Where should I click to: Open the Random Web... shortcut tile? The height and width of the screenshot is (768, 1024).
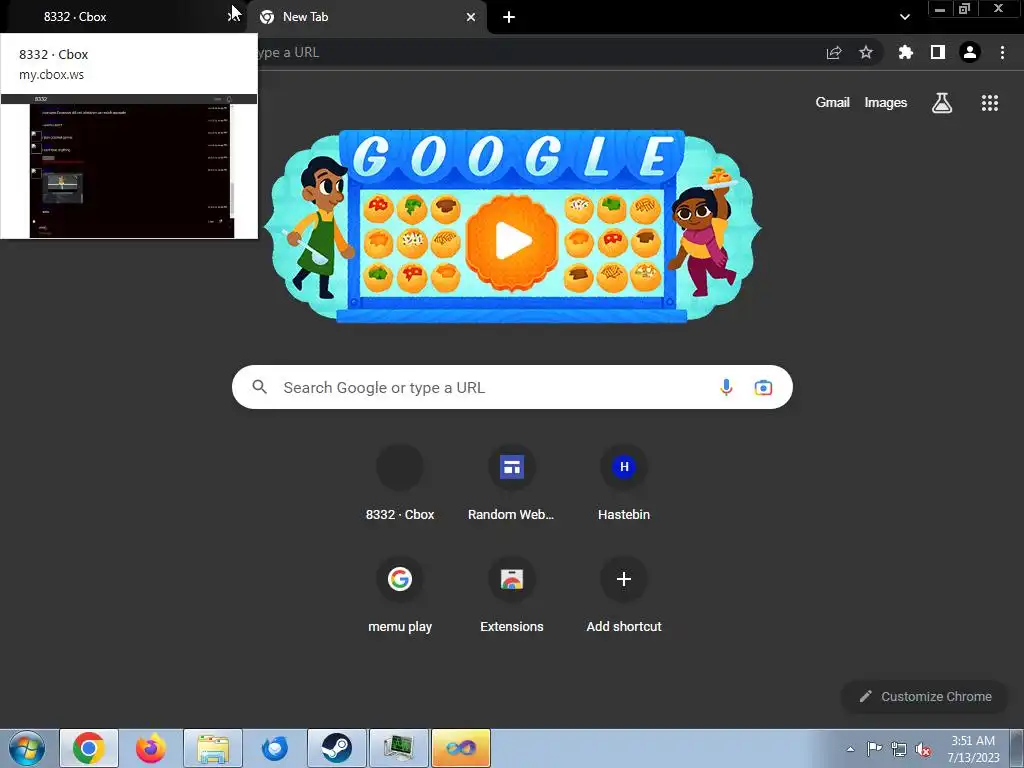click(511, 483)
